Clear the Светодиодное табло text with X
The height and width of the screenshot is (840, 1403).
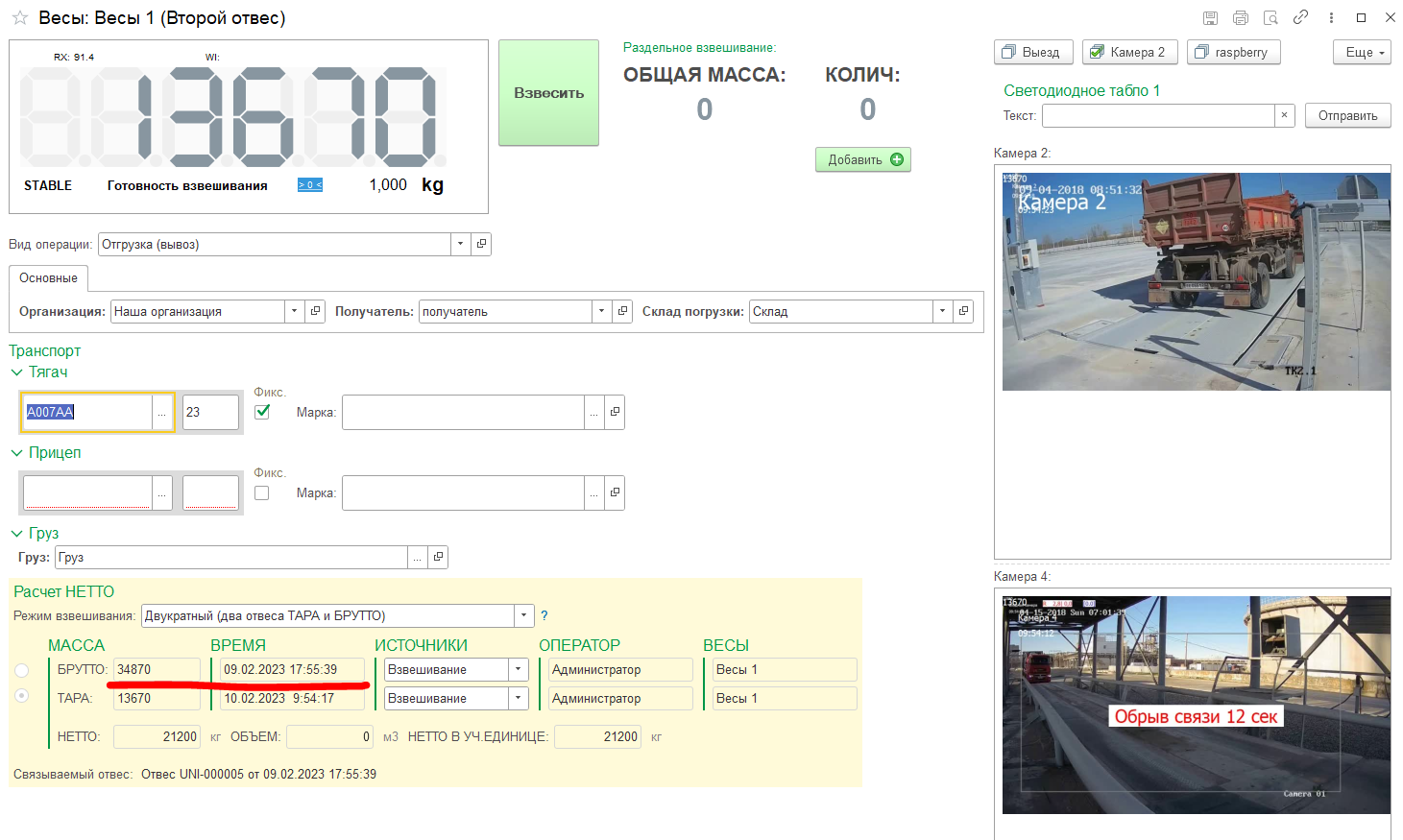(1285, 115)
